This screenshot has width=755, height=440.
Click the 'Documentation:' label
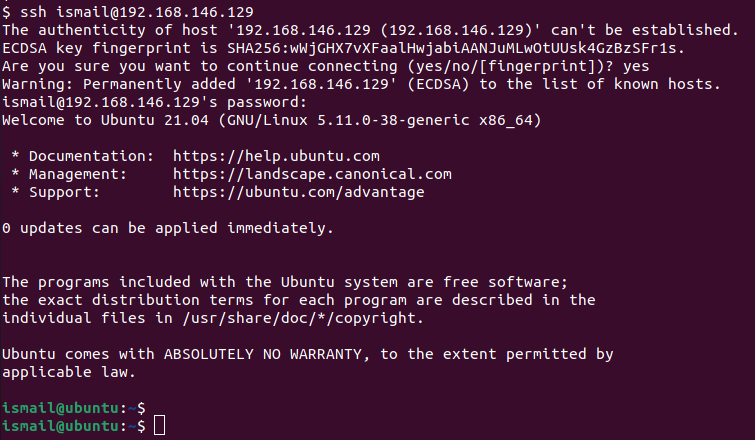[x=91, y=156]
